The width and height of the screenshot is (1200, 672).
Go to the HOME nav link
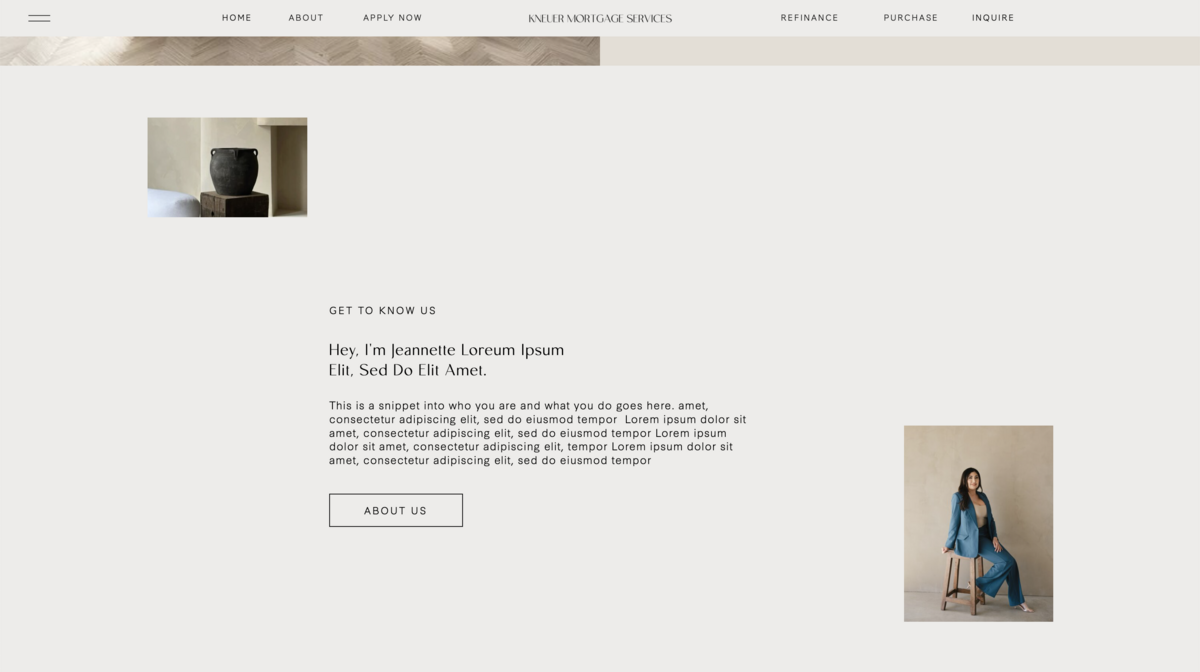pos(237,18)
